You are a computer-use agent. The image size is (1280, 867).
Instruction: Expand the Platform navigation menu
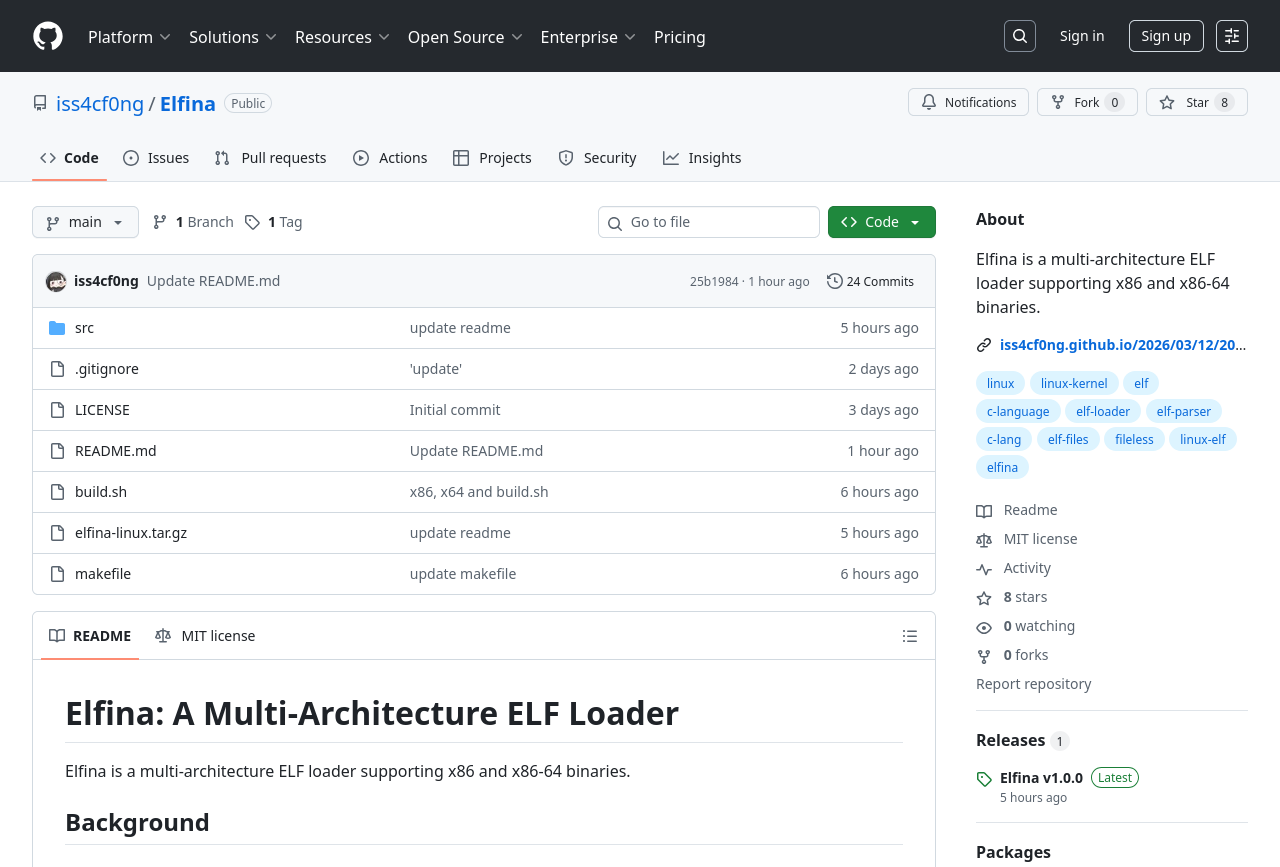click(129, 37)
